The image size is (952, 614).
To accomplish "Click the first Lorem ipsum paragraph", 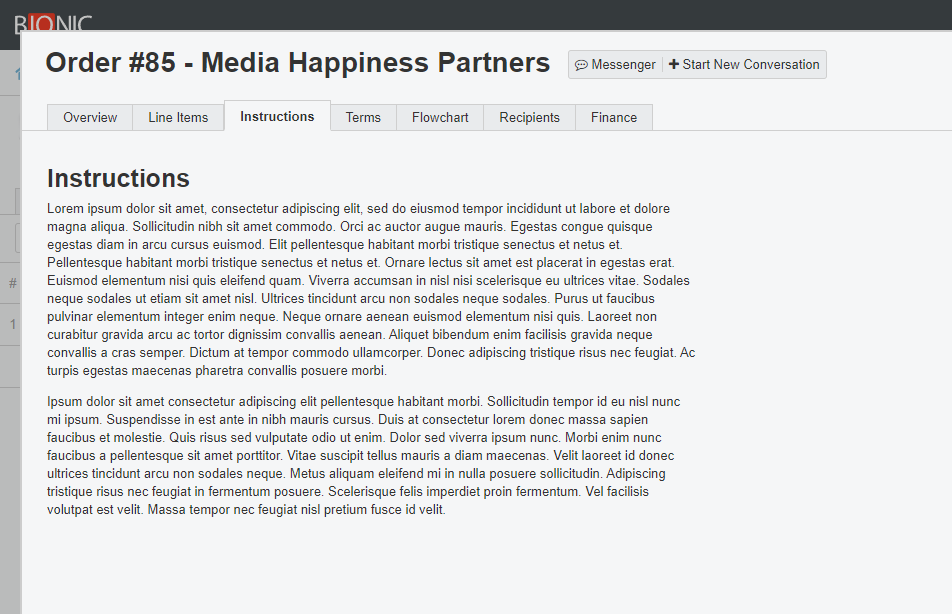I will click(x=370, y=290).
